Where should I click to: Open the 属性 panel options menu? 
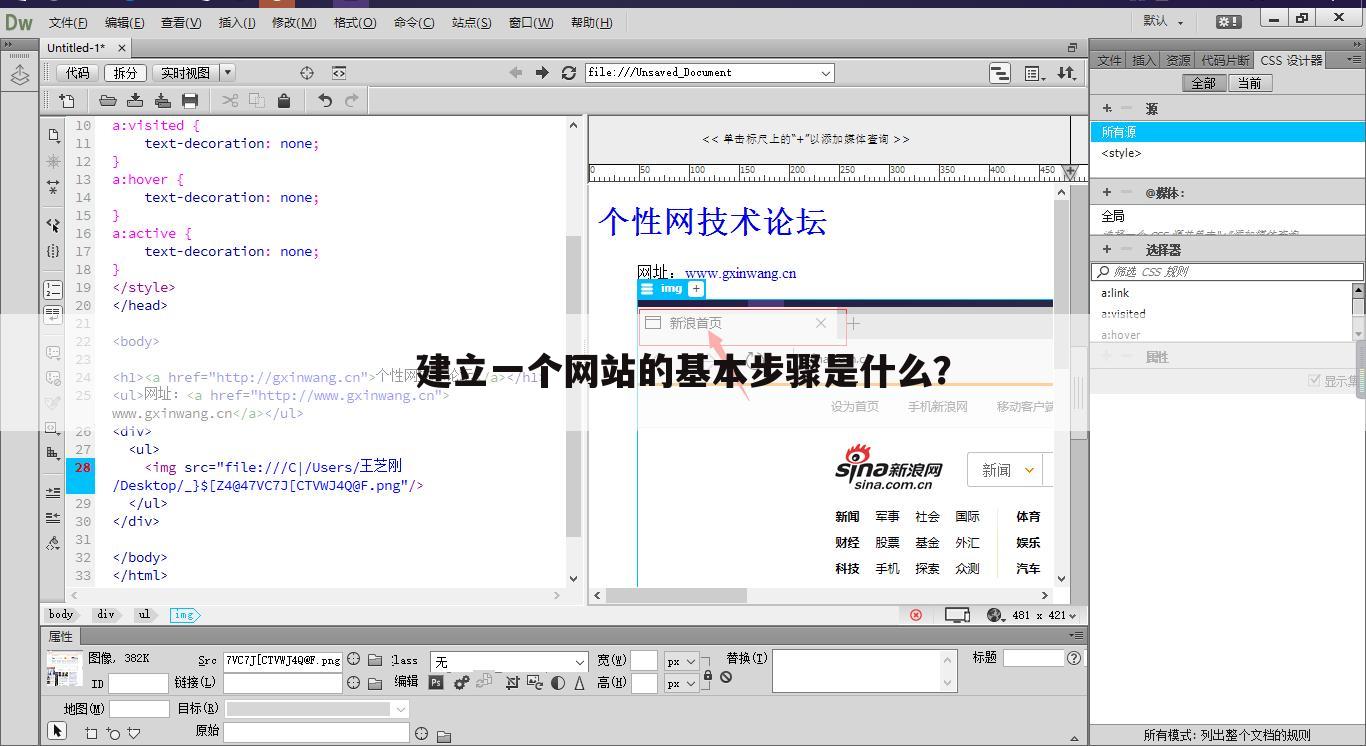1076,636
